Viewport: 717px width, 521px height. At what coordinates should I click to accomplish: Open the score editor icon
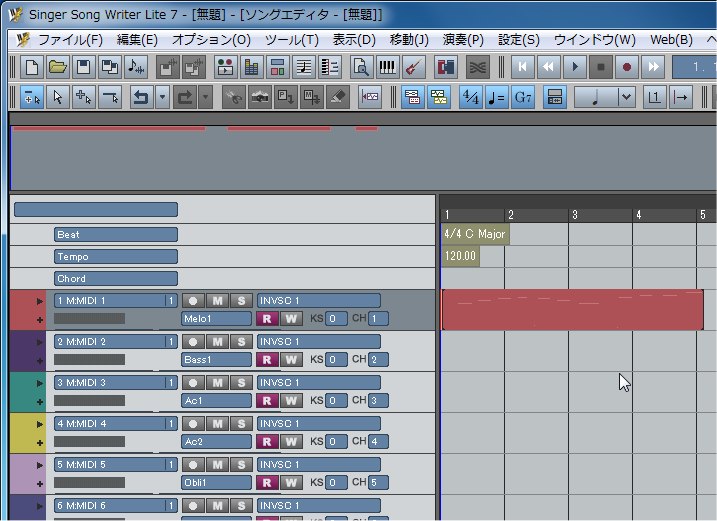[x=304, y=67]
